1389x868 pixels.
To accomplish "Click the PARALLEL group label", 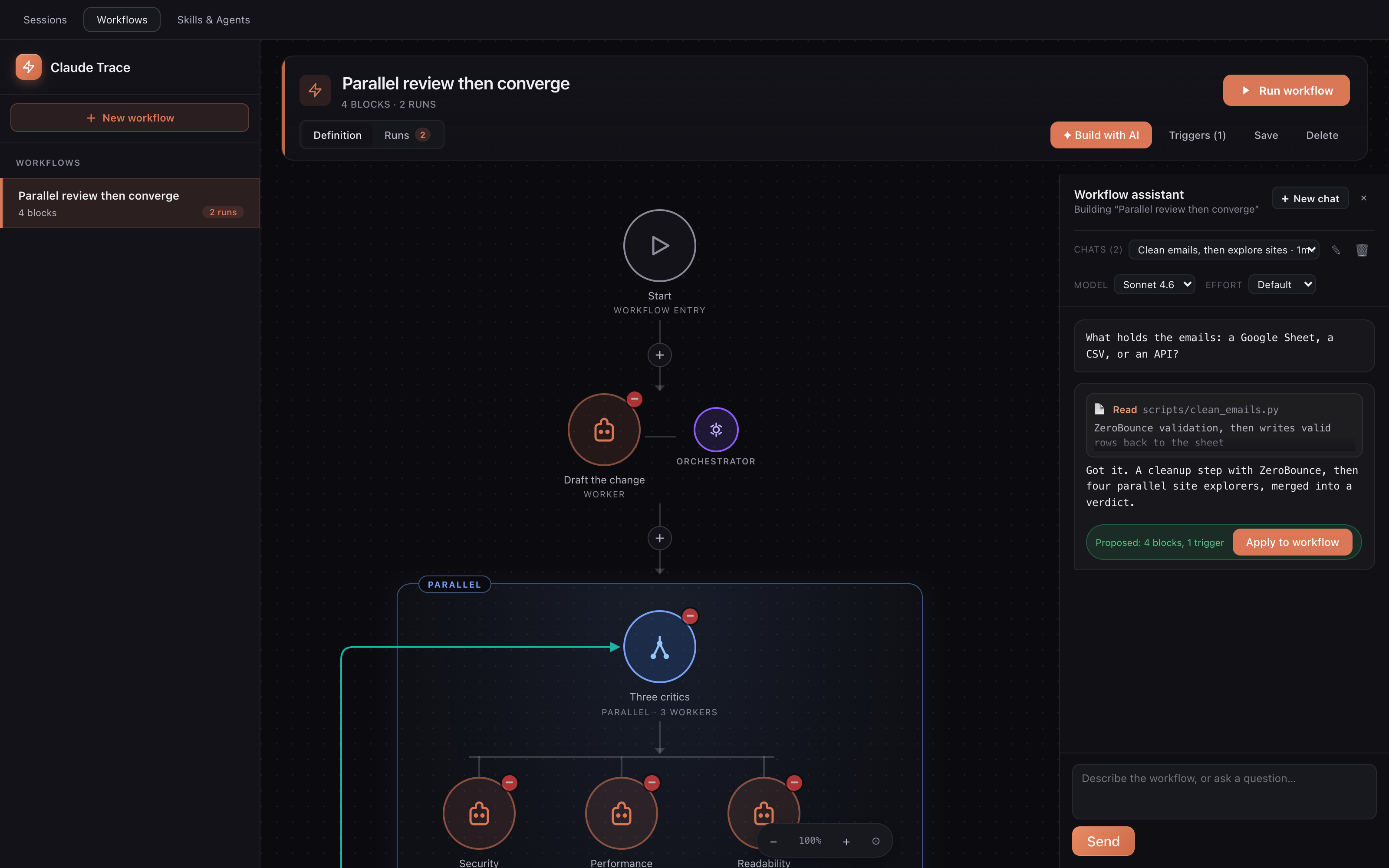I will (x=454, y=584).
